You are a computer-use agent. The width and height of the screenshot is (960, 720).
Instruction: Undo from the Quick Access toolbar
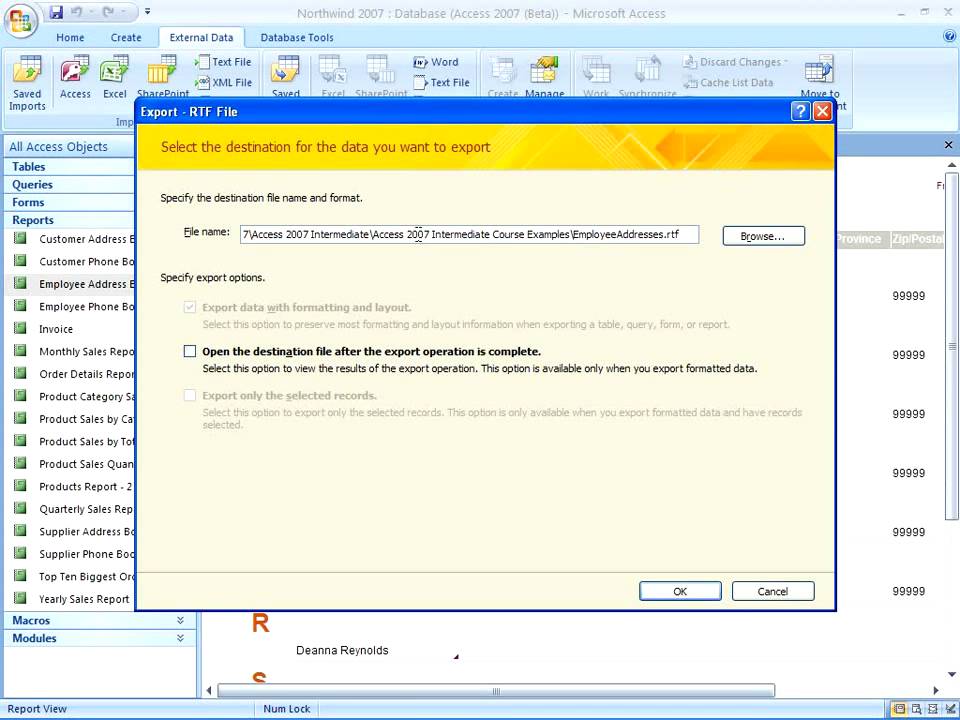[x=77, y=12]
